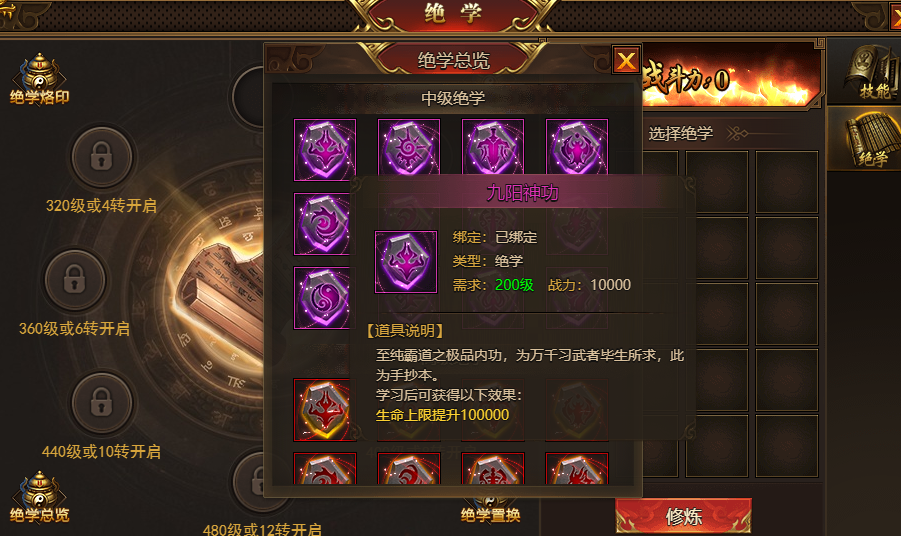901x536 pixels.
Task: Select the first empty slot under 选择绝学
Action: tap(660, 182)
